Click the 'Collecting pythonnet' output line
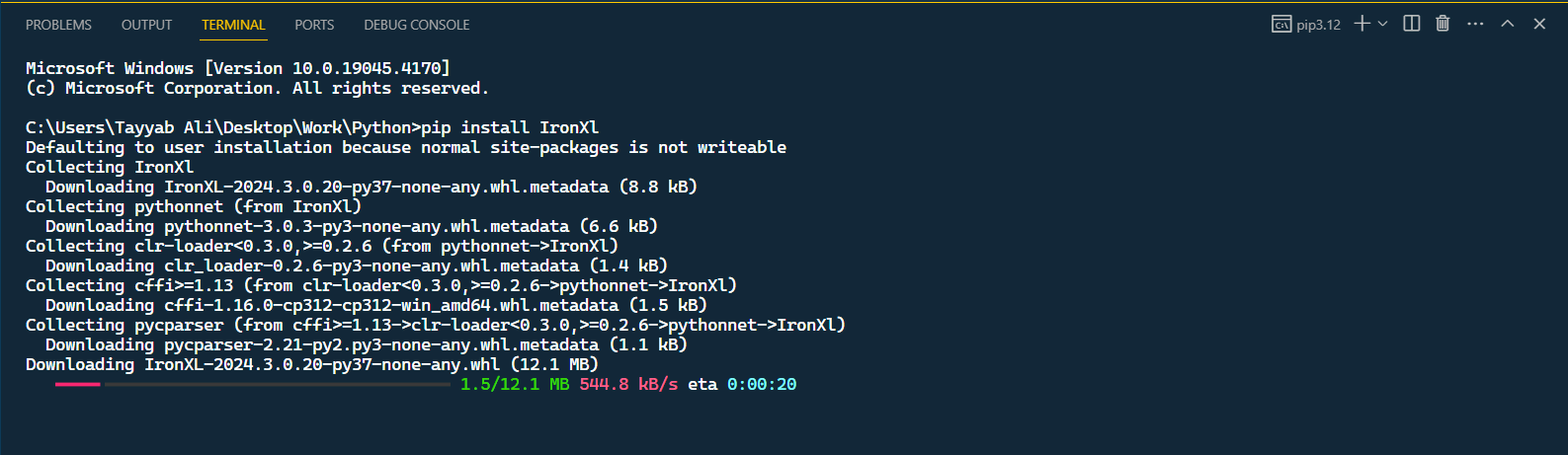 tap(193, 206)
